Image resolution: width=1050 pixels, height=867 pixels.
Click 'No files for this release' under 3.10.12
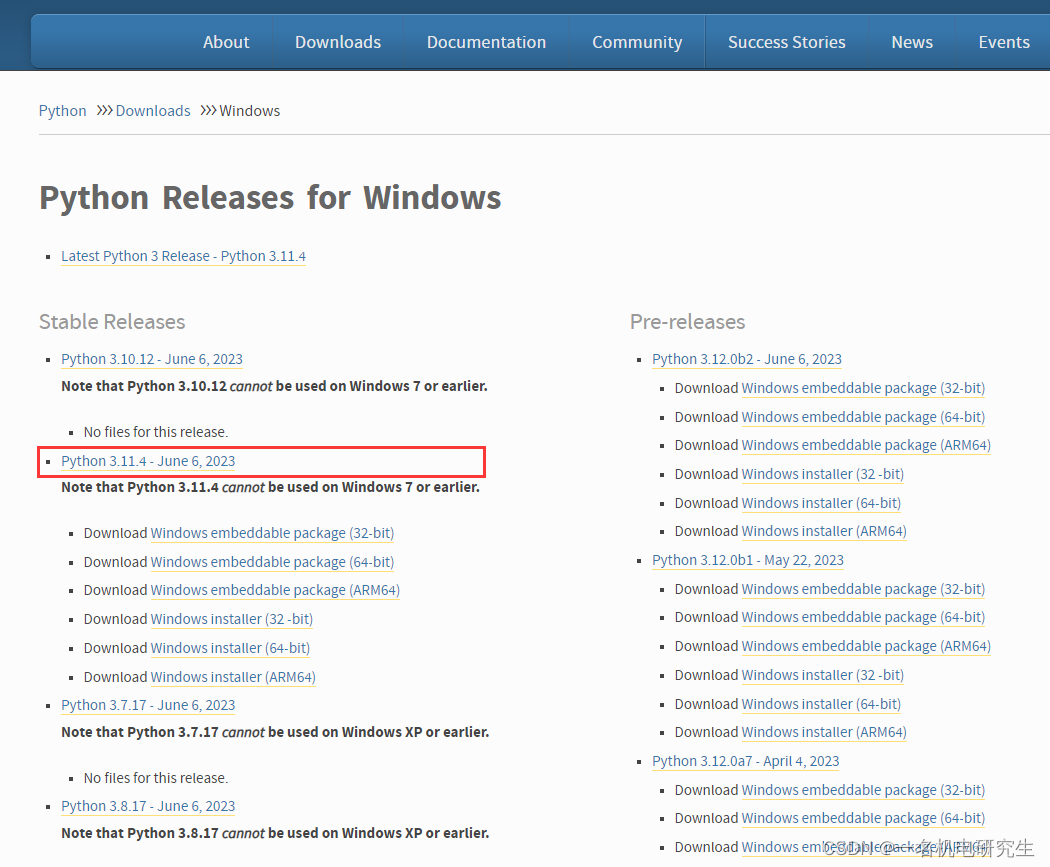tap(156, 432)
